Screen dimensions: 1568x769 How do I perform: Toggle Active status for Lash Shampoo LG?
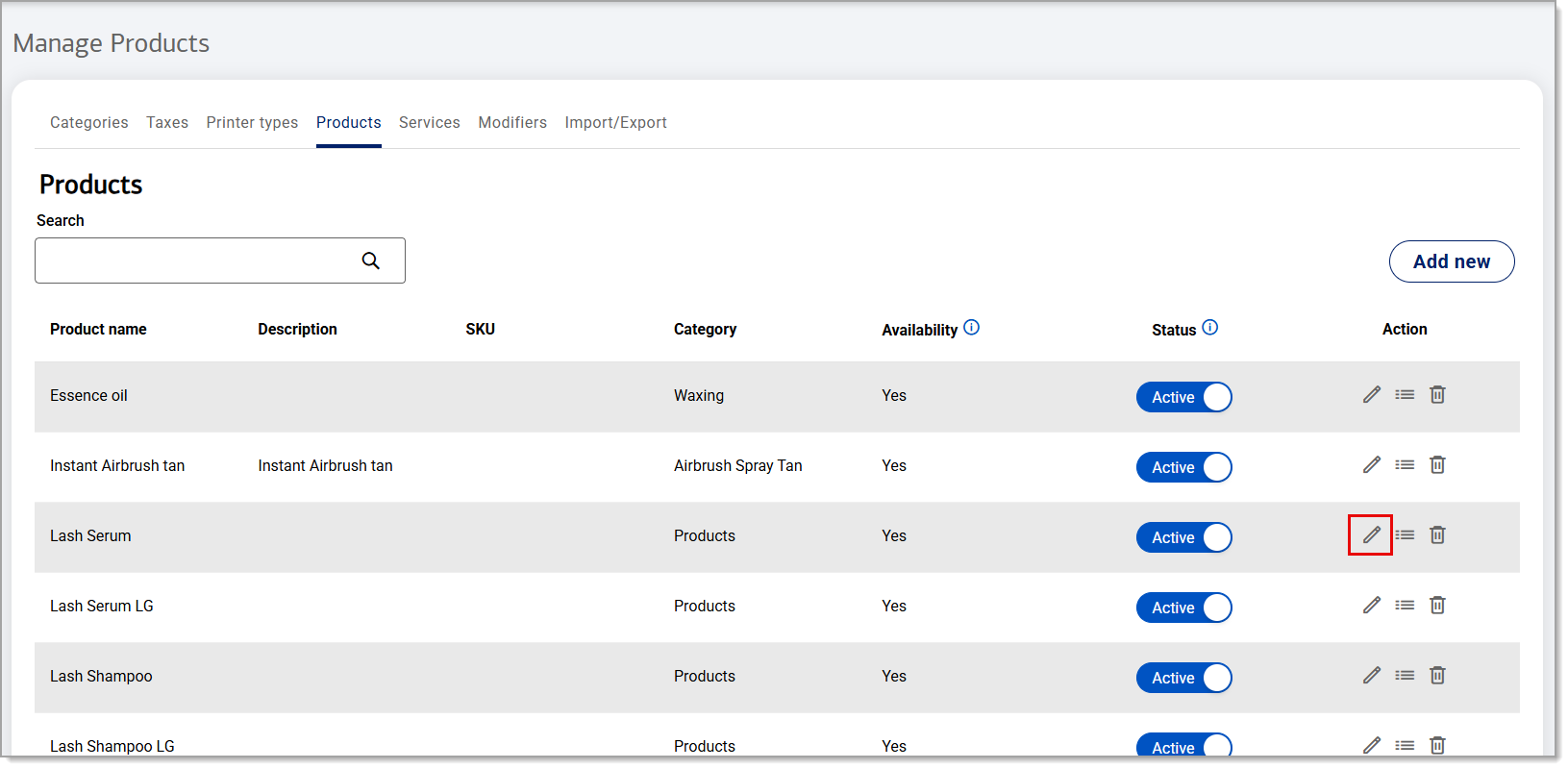point(1184,747)
